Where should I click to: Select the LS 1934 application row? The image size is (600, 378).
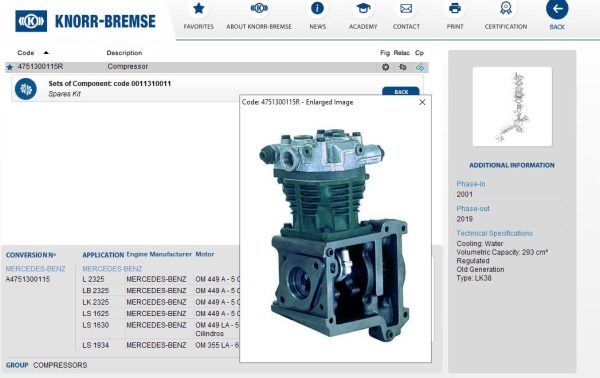point(161,345)
